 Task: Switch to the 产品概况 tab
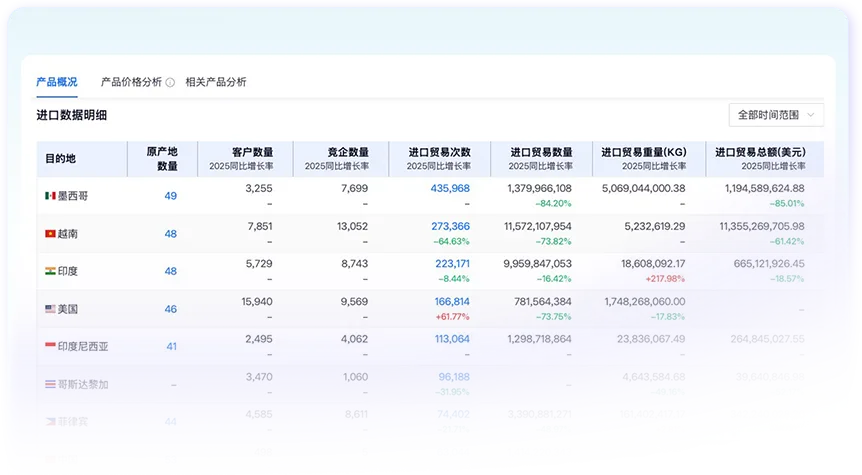tap(57, 82)
